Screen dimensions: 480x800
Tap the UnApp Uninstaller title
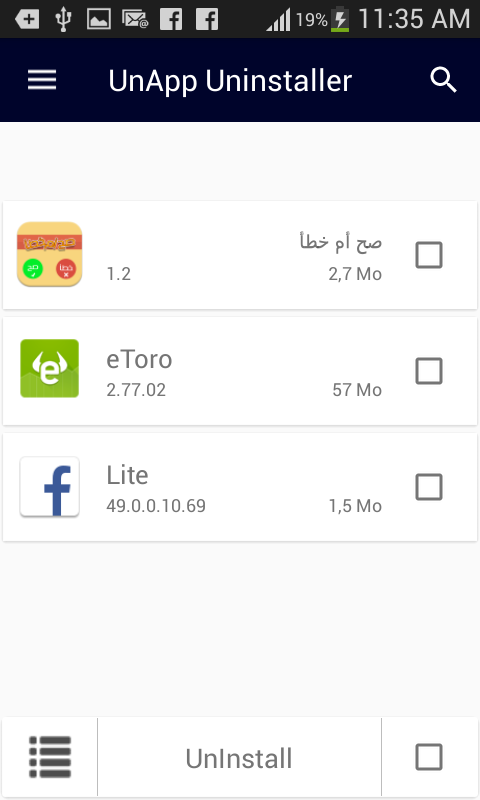tap(230, 81)
